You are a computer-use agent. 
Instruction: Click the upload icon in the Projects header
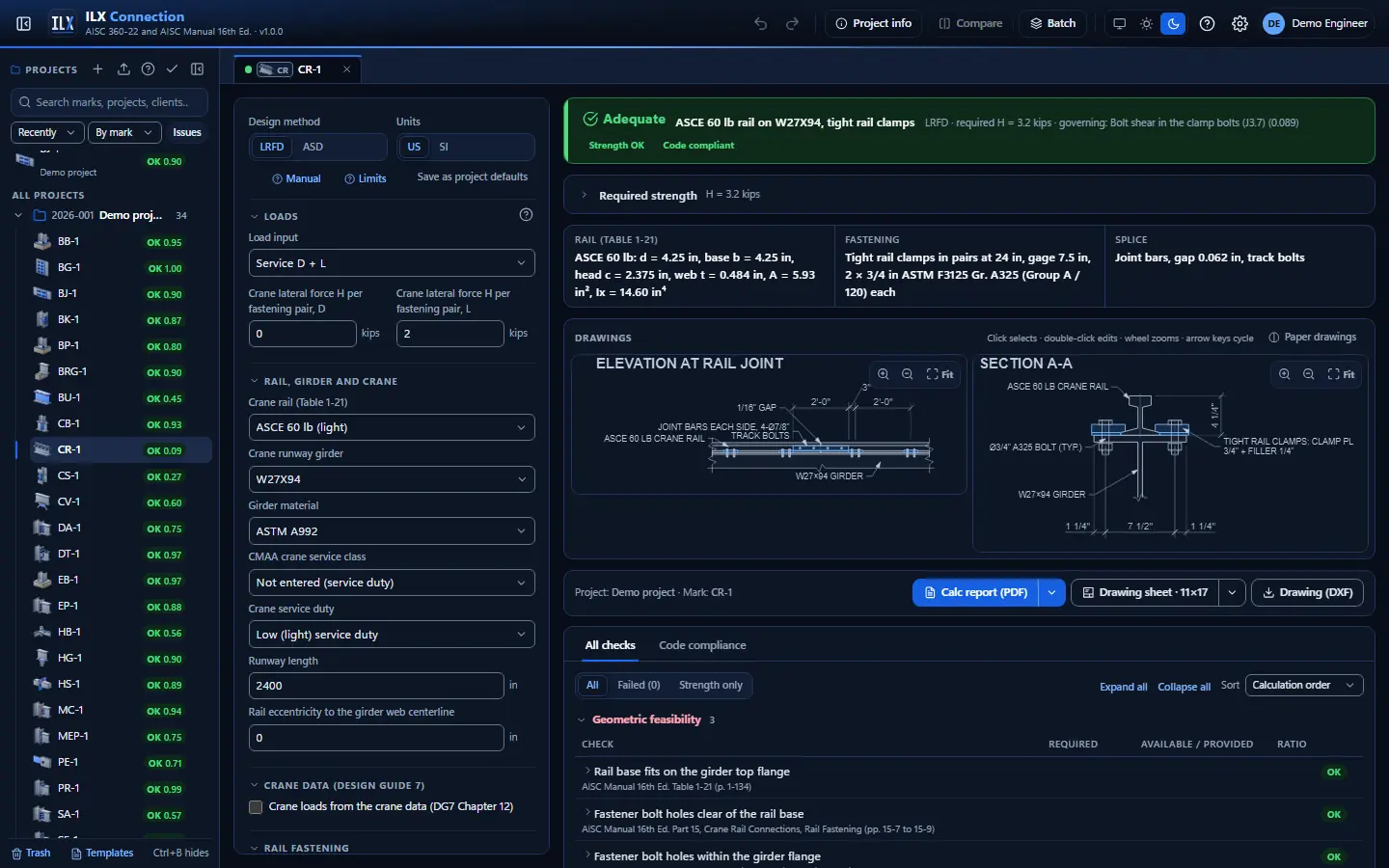[123, 69]
